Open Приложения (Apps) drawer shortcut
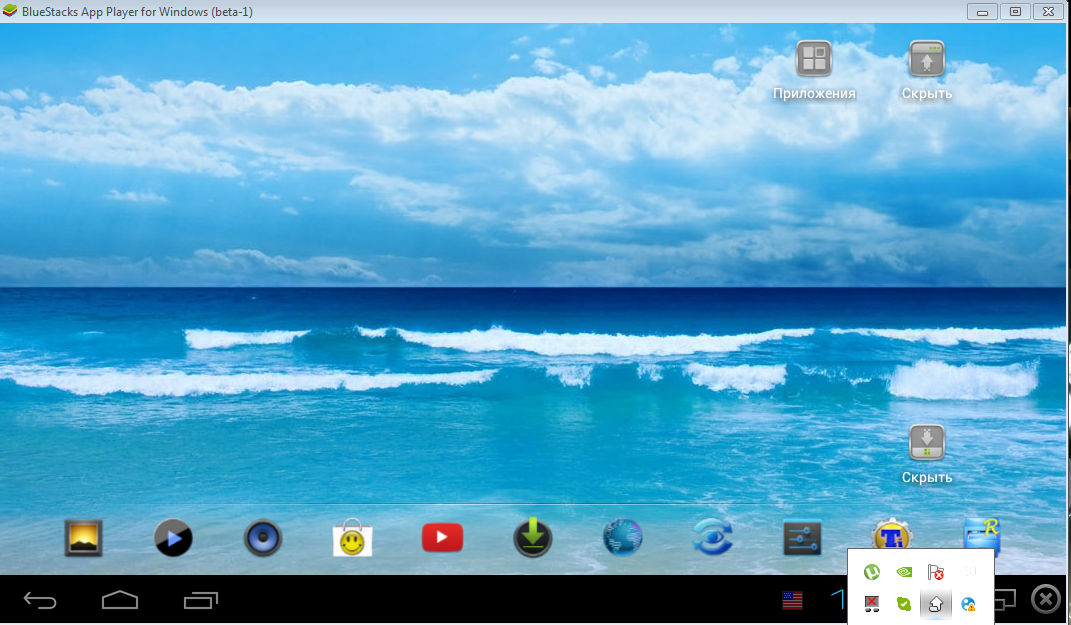 [x=814, y=60]
